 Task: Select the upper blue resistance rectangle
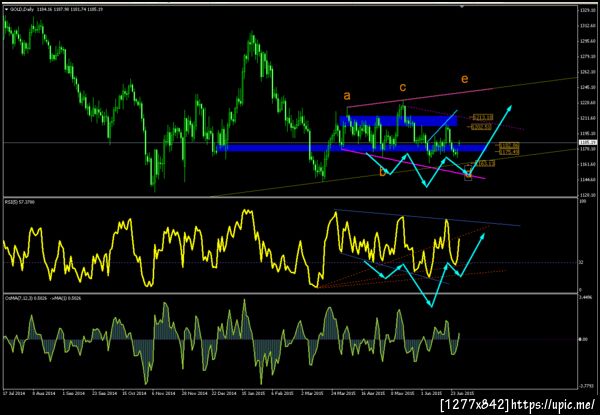(398, 121)
